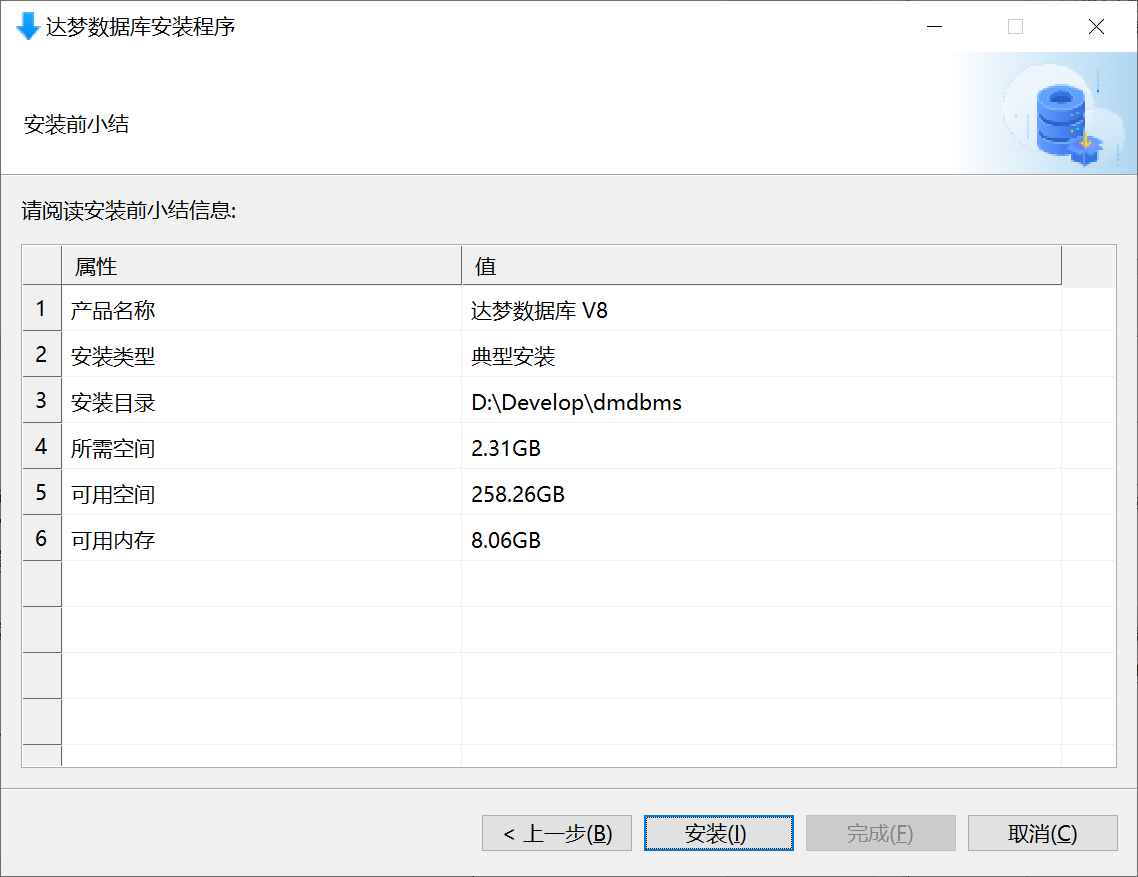Select row header number 4
The height and width of the screenshot is (877, 1138).
tap(41, 446)
